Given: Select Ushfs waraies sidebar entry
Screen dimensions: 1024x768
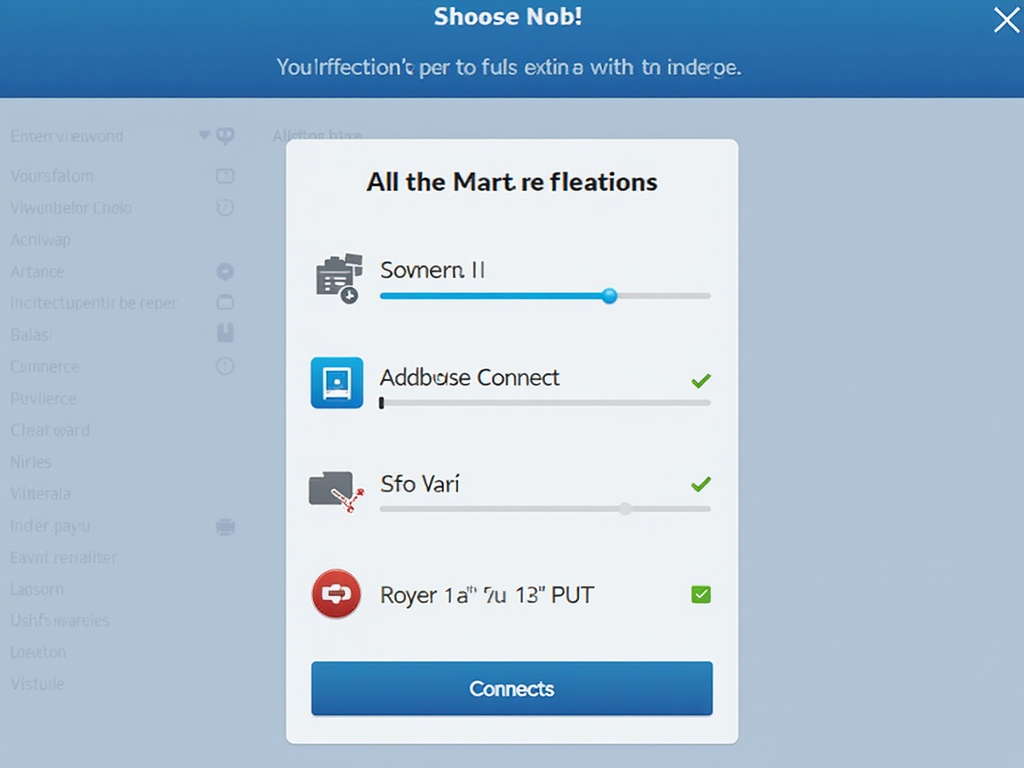Looking at the screenshot, I should point(59,620).
